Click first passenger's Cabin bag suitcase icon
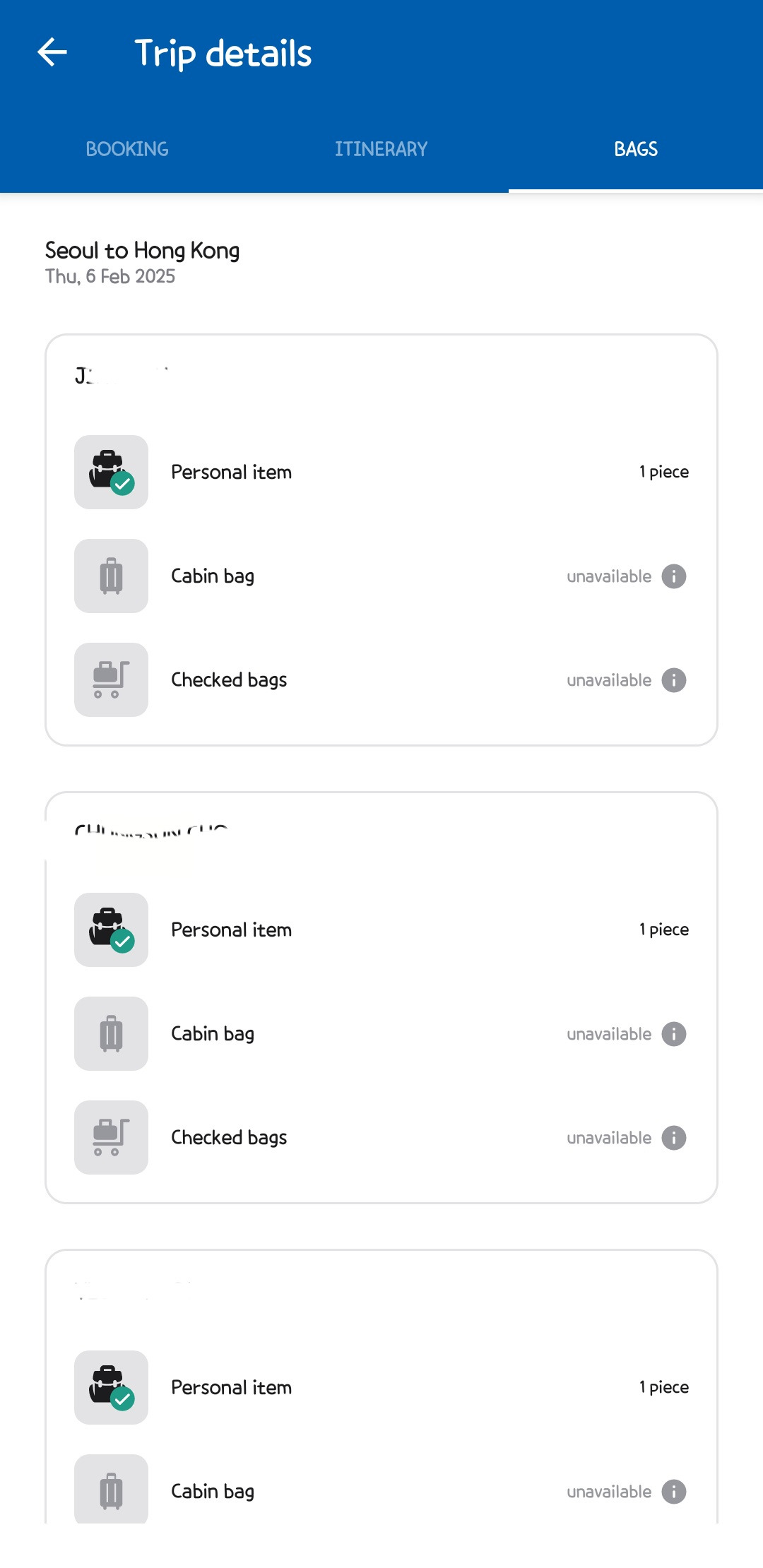The height and width of the screenshot is (1568, 763). [111, 576]
